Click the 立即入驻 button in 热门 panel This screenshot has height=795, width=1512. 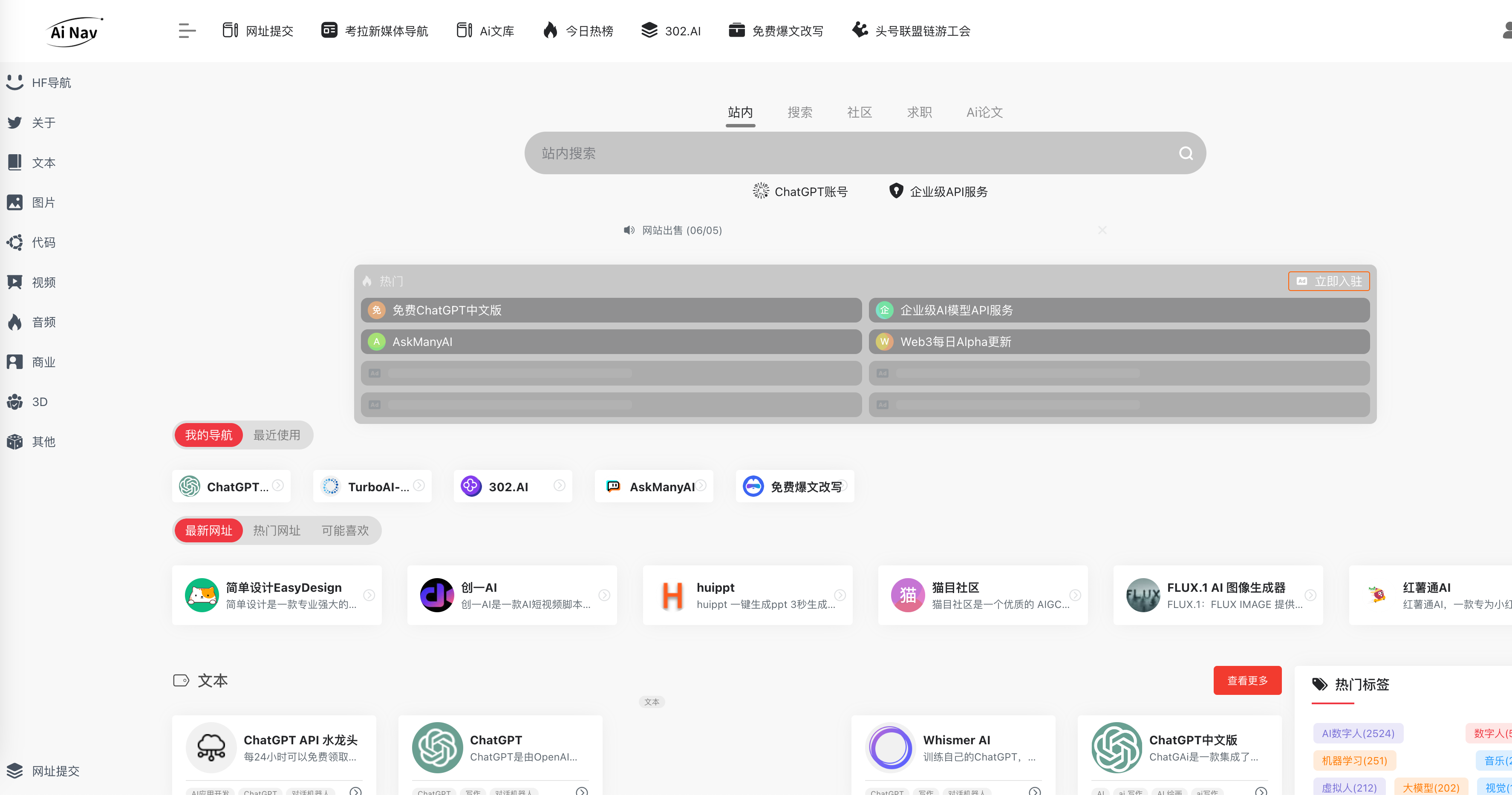coord(1328,280)
